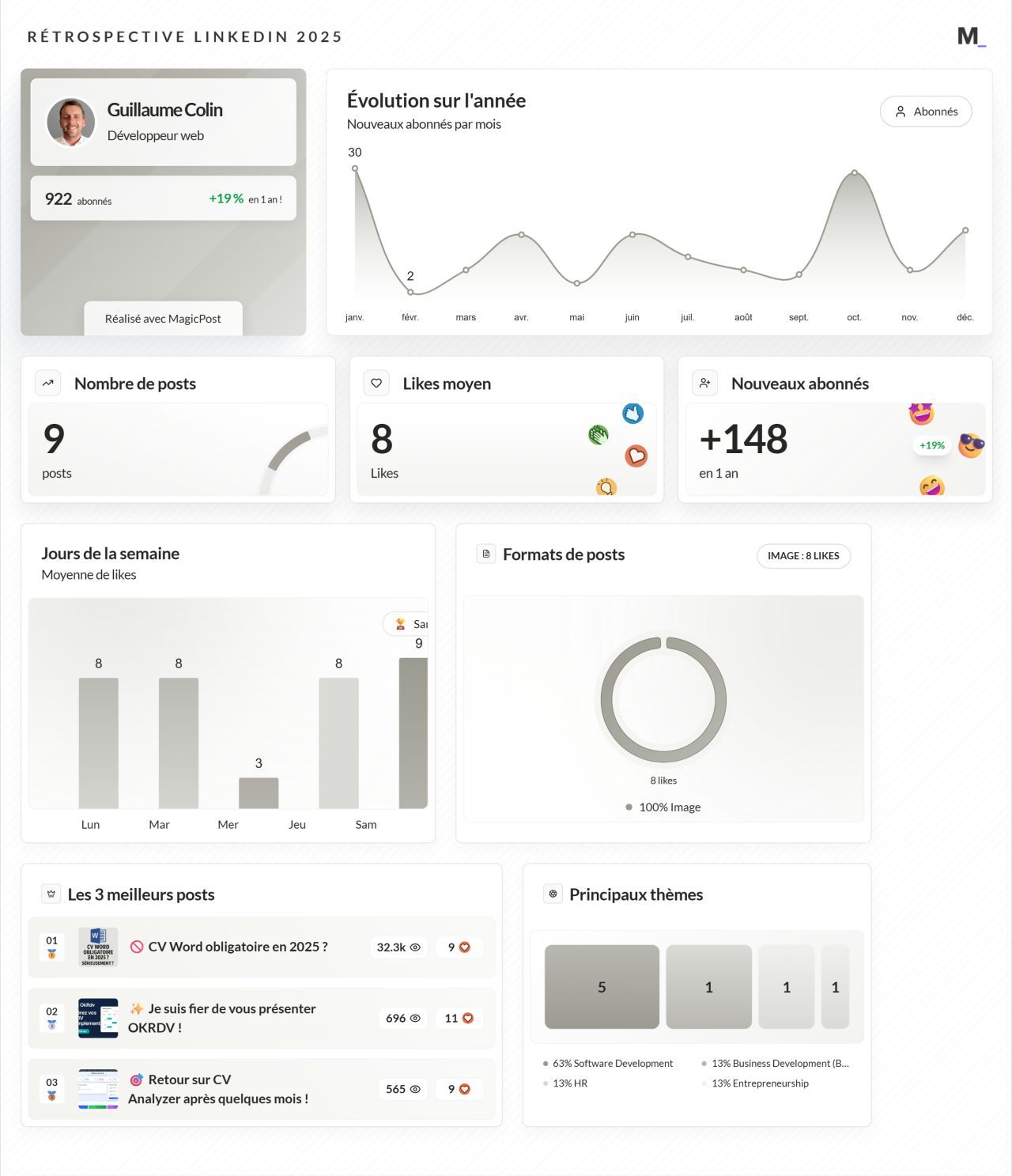The image size is (1012, 1176).
Task: Click the document icon beside Formats de posts
Action: pyautogui.click(x=486, y=554)
